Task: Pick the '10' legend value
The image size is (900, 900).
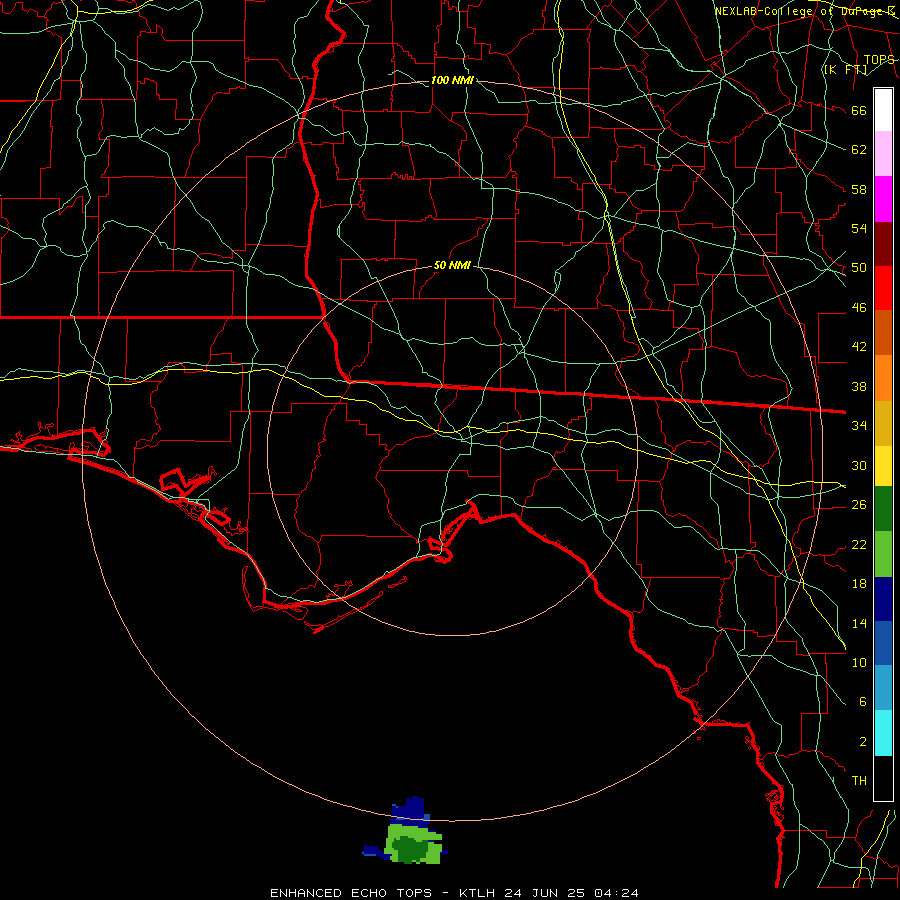Action: click(x=859, y=662)
